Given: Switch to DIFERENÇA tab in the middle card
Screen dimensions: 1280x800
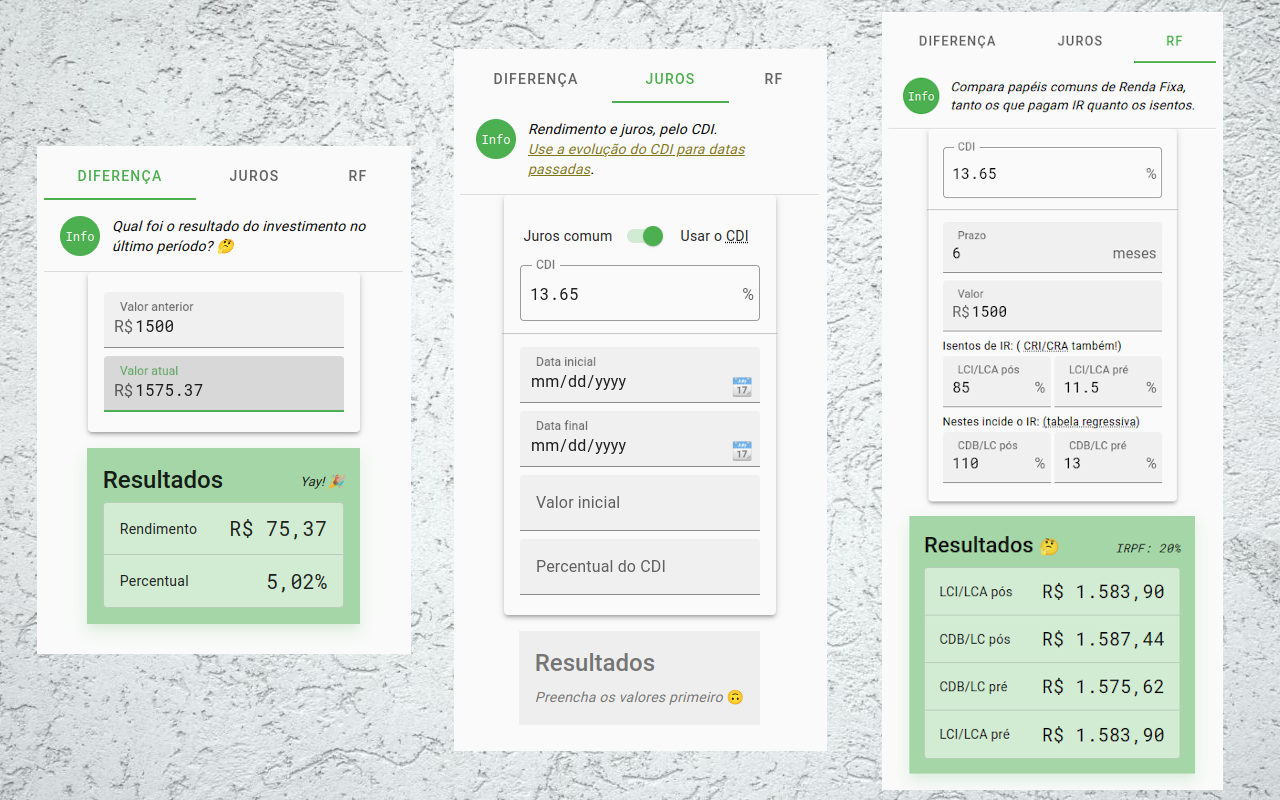Looking at the screenshot, I should pos(536,79).
